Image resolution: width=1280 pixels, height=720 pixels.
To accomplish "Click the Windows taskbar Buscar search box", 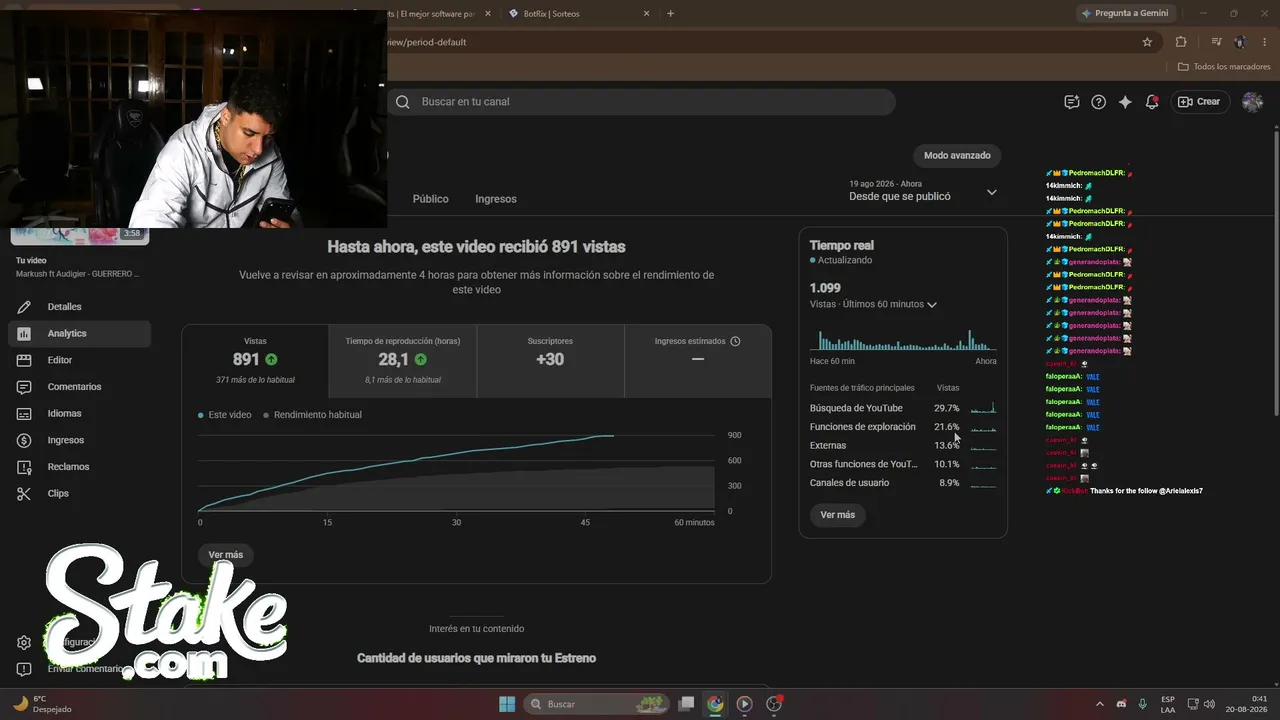I will pyautogui.click(x=595, y=704).
